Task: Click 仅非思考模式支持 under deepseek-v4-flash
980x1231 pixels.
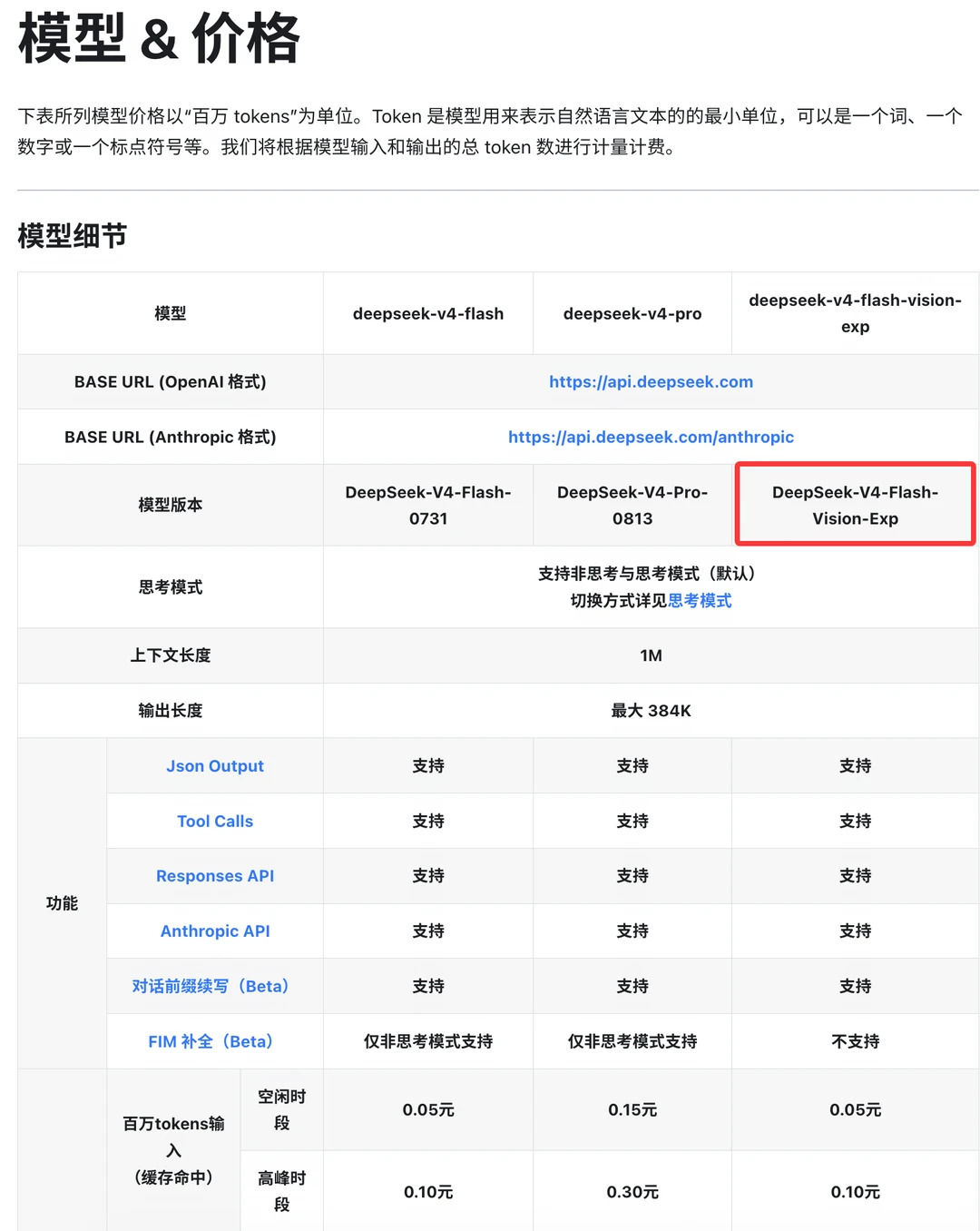Action: (x=428, y=1042)
